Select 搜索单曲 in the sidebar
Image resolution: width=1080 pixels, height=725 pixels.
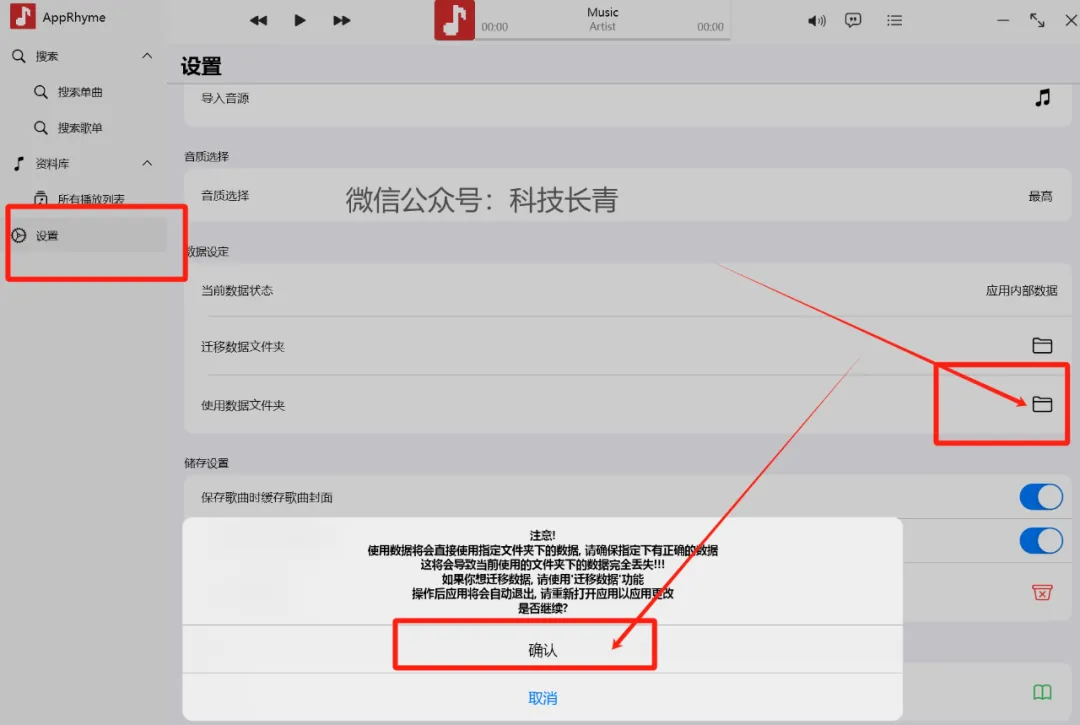click(80, 92)
